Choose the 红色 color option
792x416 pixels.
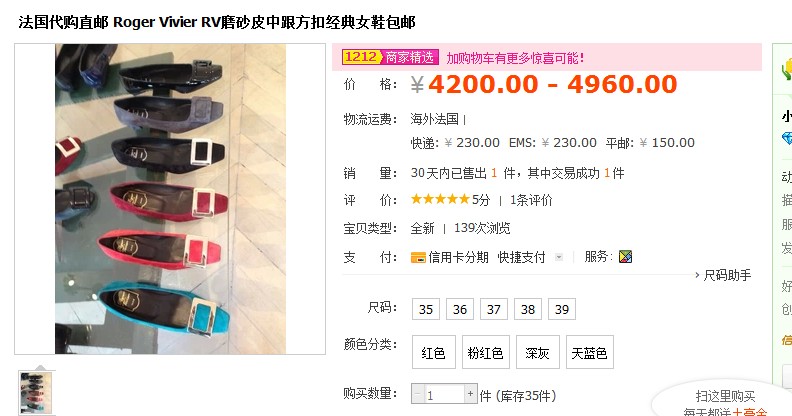433,352
